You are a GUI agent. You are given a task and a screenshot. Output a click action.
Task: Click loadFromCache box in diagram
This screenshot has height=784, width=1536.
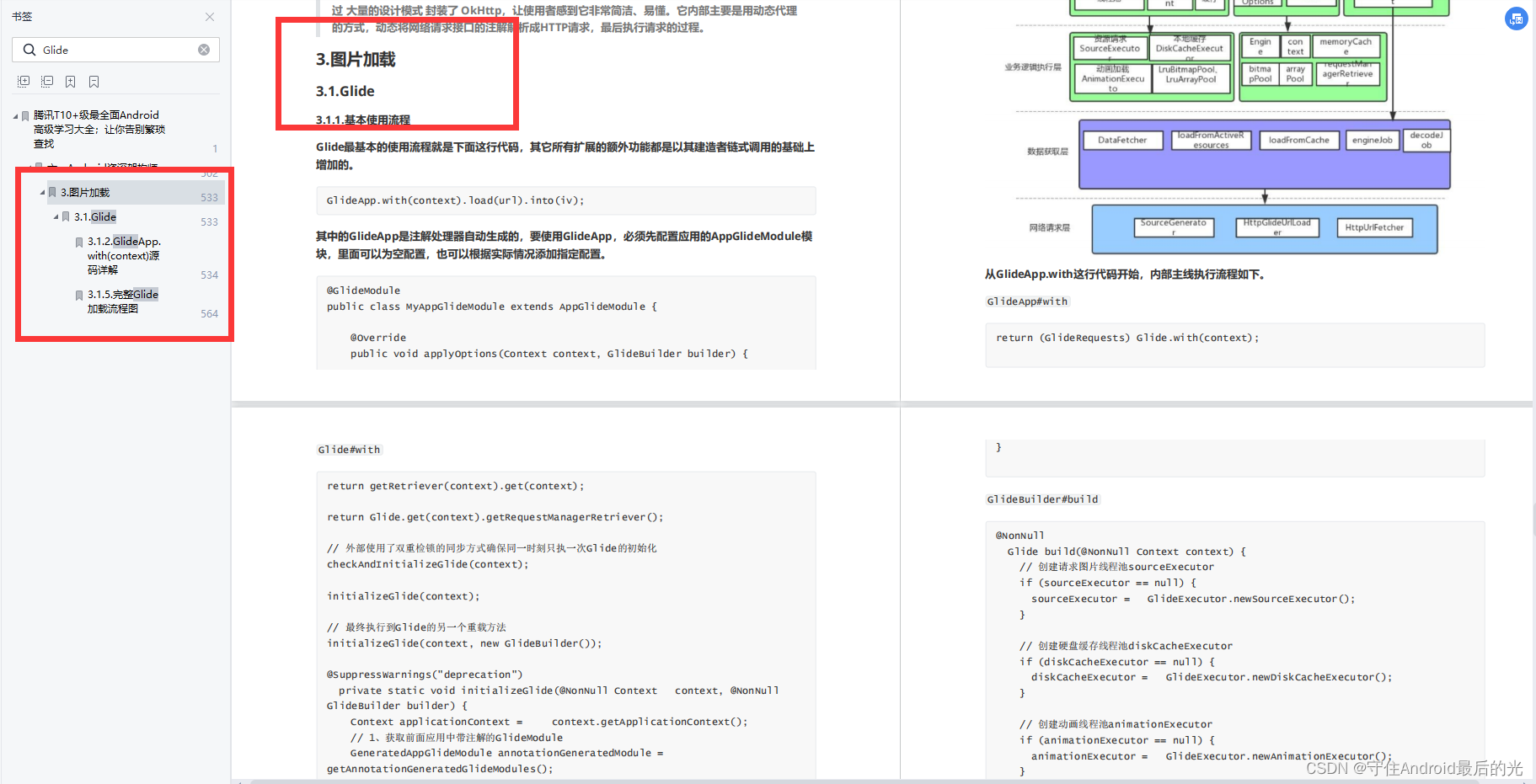pos(1299,141)
